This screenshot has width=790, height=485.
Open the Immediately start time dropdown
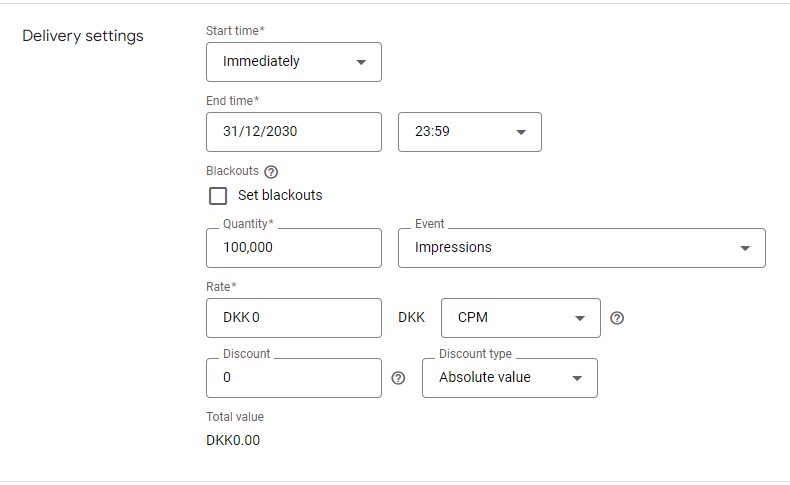click(x=294, y=62)
